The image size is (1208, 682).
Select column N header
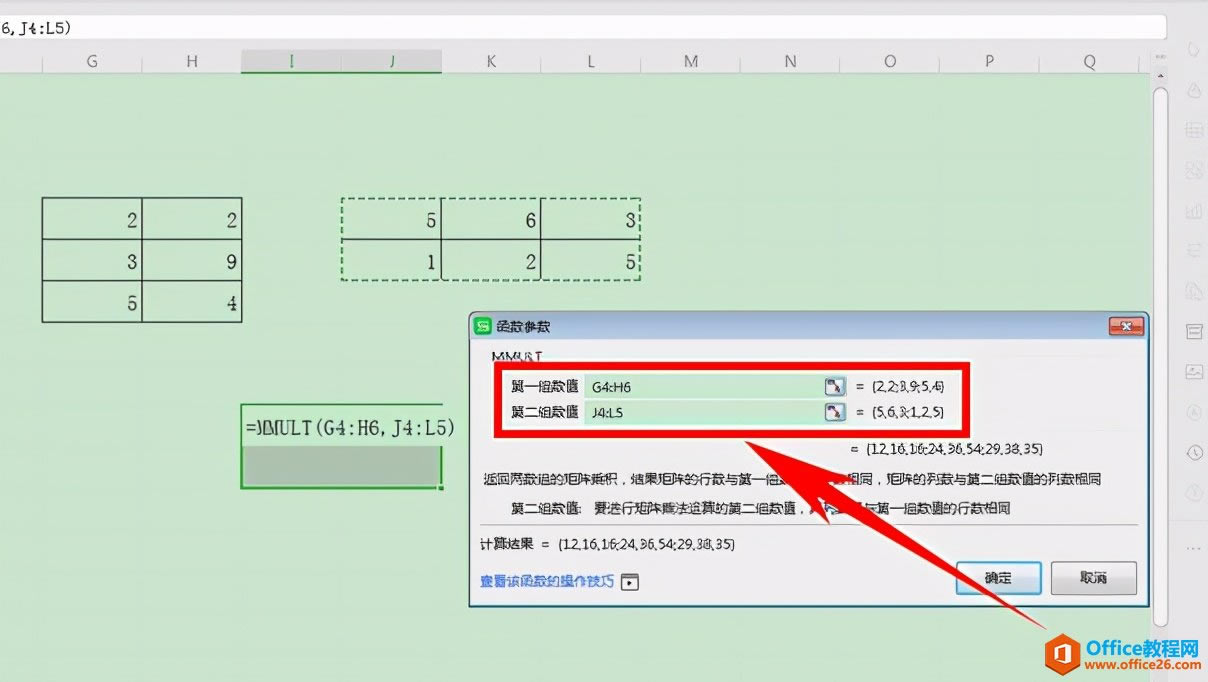tap(791, 62)
